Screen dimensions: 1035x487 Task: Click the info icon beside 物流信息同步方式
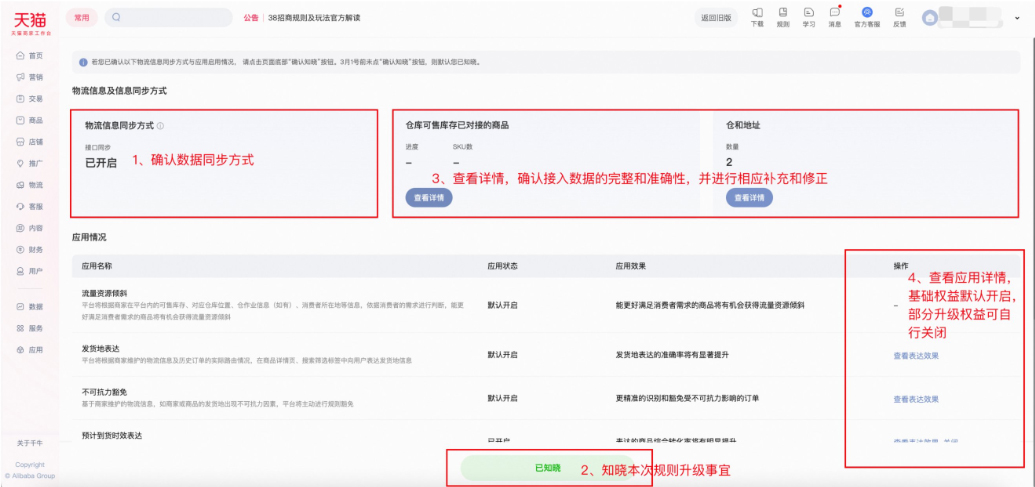(160, 125)
